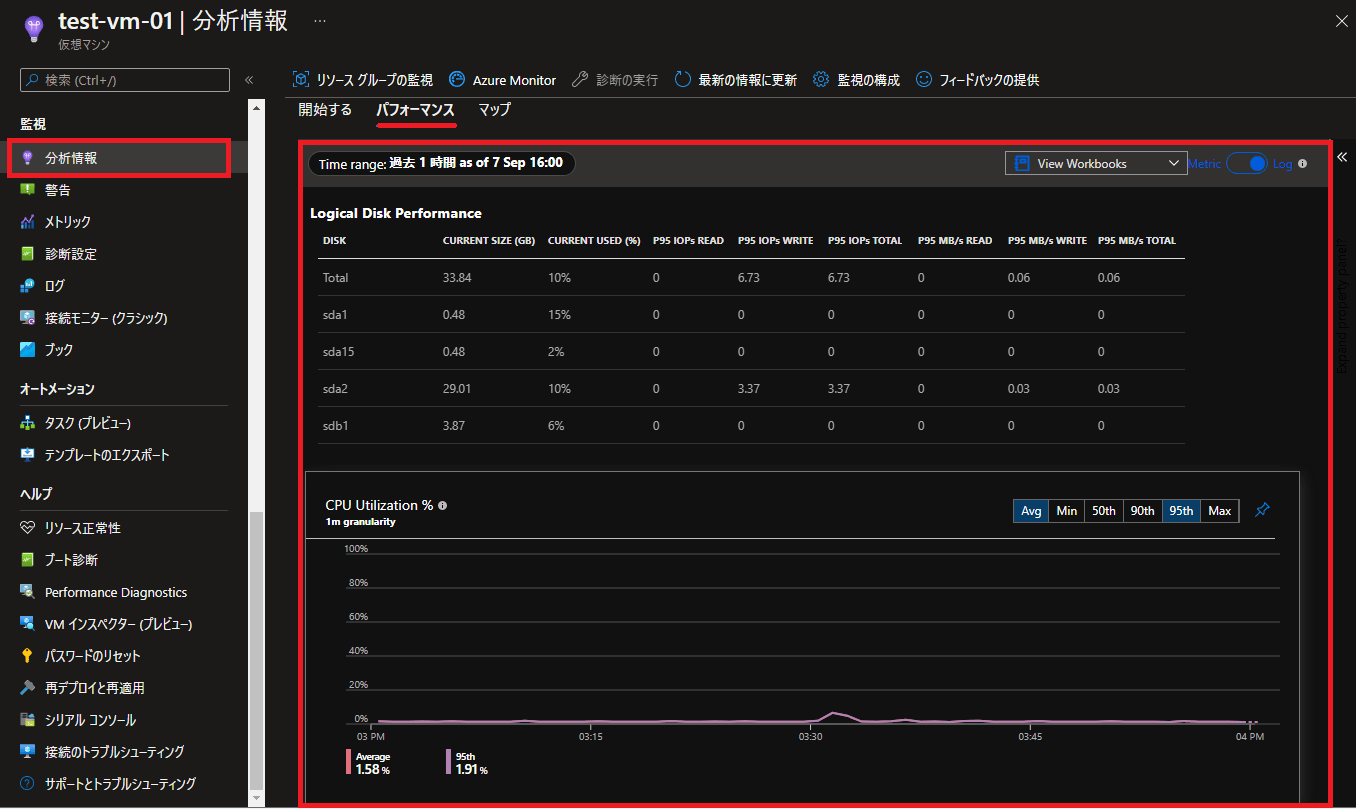This screenshot has height=809, width=1356.
Task: Click the Total disk row
Action: click(751, 278)
